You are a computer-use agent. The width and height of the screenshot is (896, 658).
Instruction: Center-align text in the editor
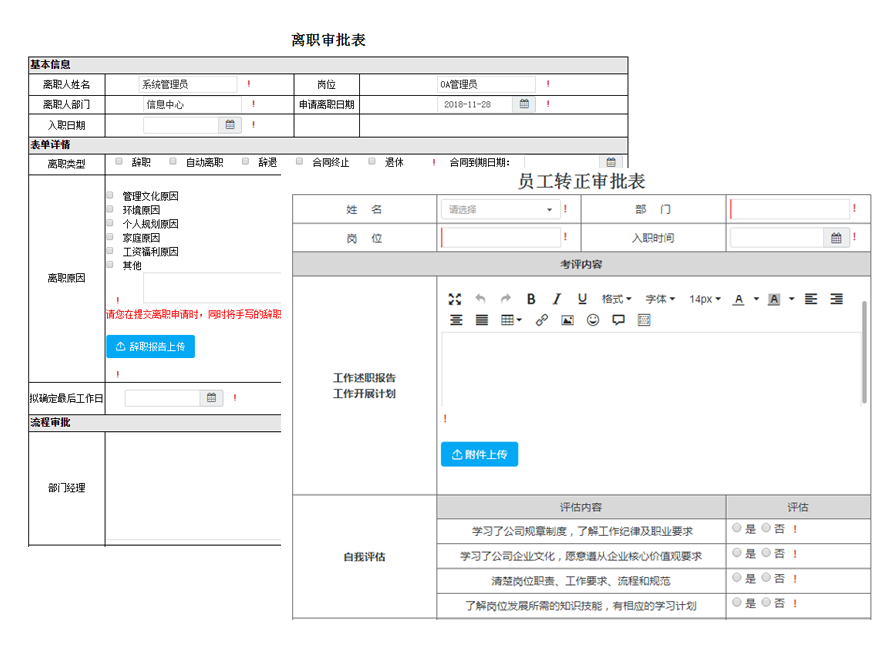coord(456,320)
